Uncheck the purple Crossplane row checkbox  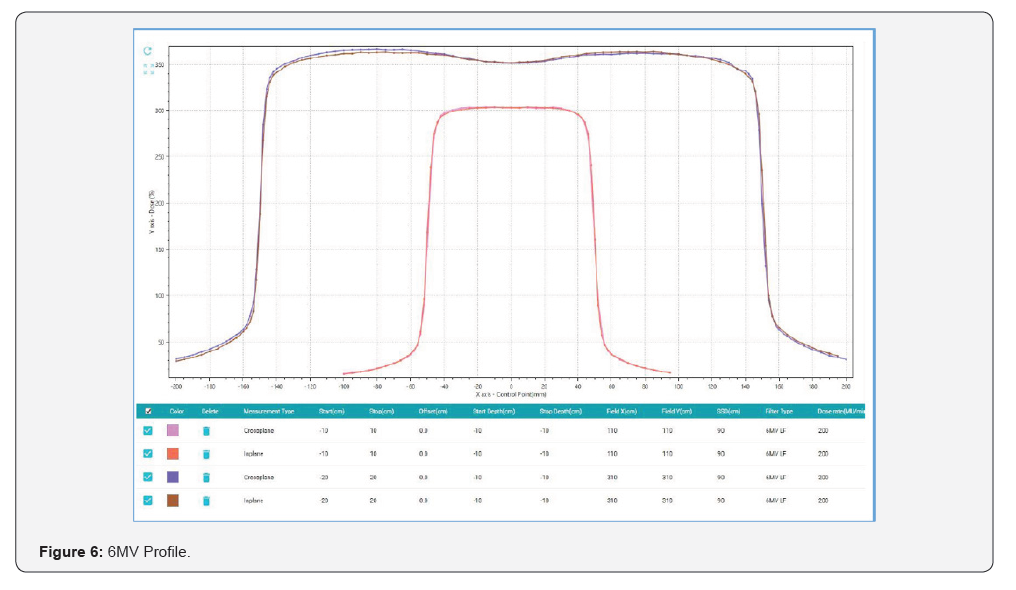pyautogui.click(x=148, y=477)
